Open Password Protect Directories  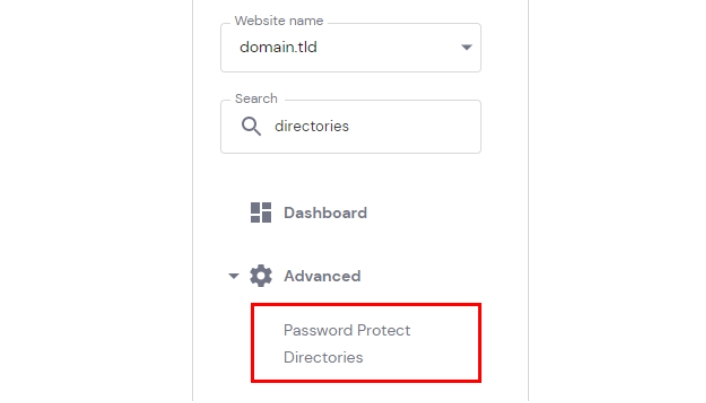(347, 343)
